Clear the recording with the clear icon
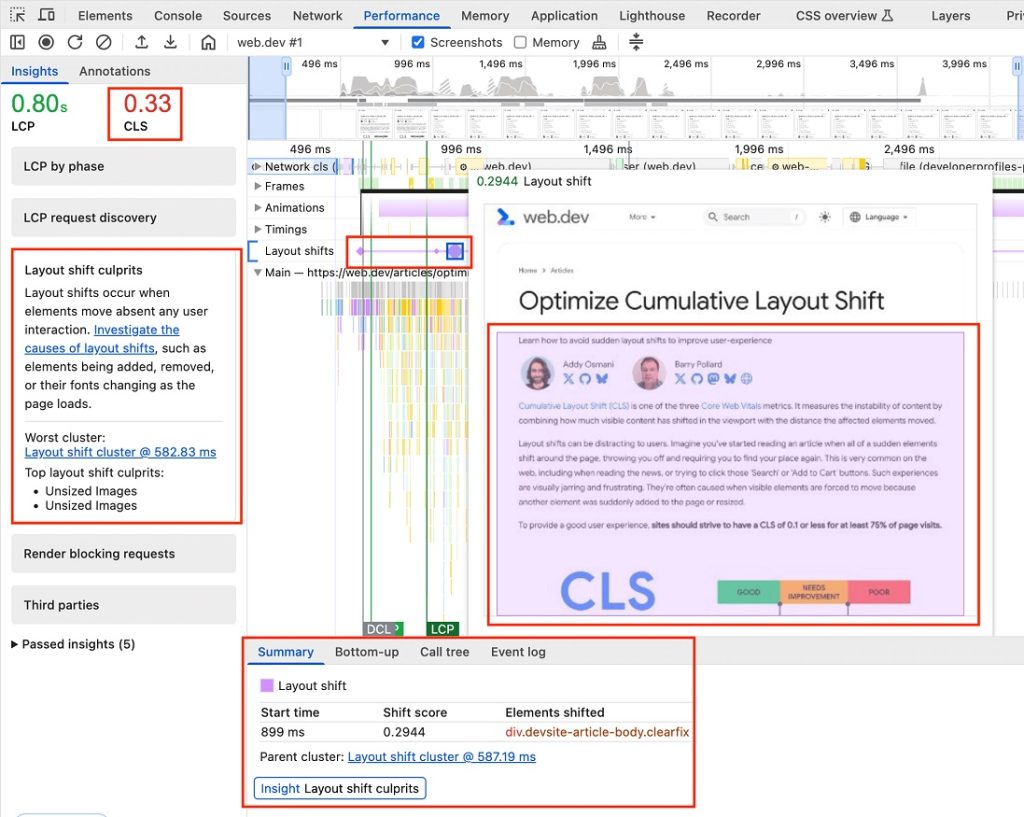Viewport: 1024px width, 817px height. (103, 42)
